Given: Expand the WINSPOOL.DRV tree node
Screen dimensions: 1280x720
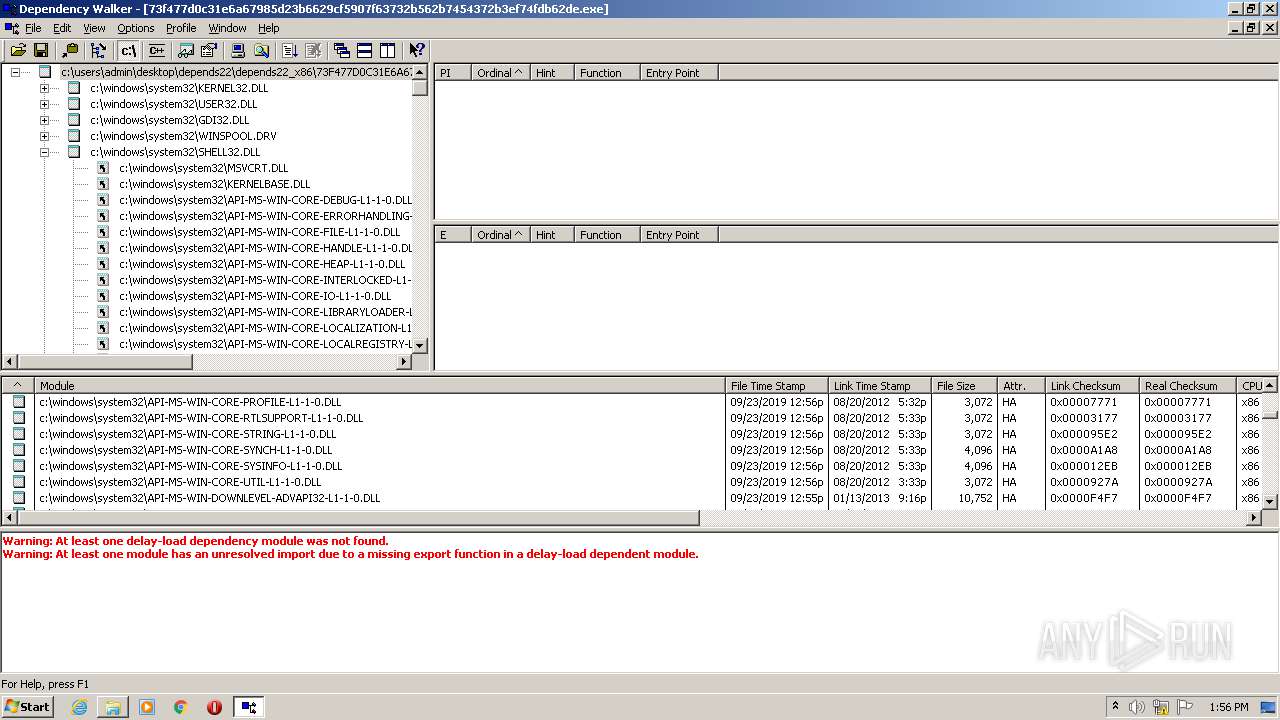Looking at the screenshot, I should (x=44, y=136).
